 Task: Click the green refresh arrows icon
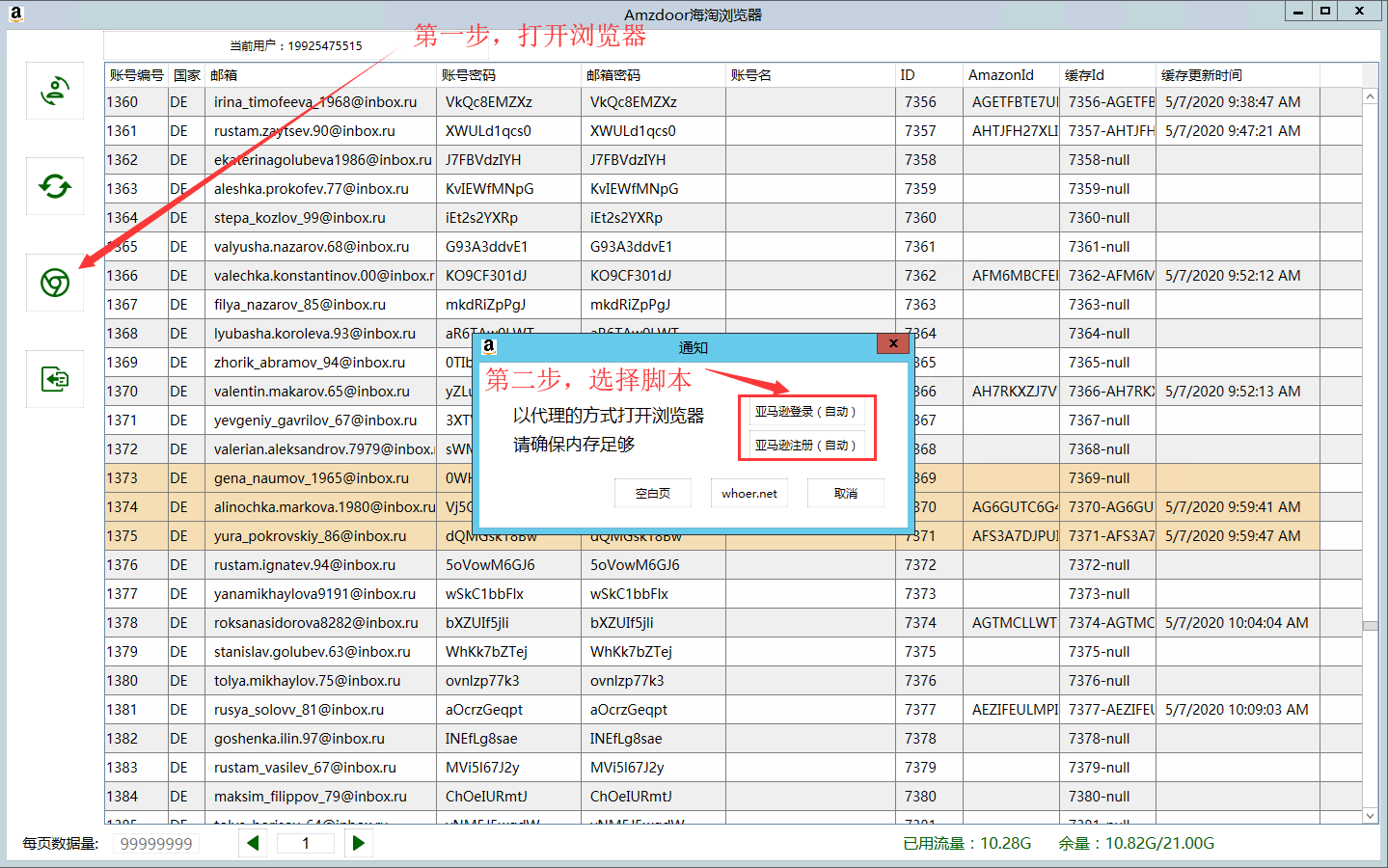point(55,186)
